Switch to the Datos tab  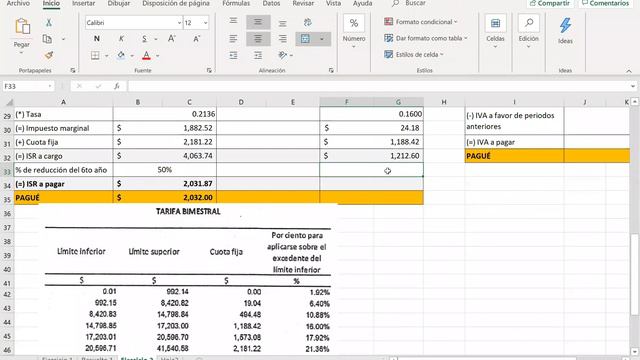pos(271,3)
